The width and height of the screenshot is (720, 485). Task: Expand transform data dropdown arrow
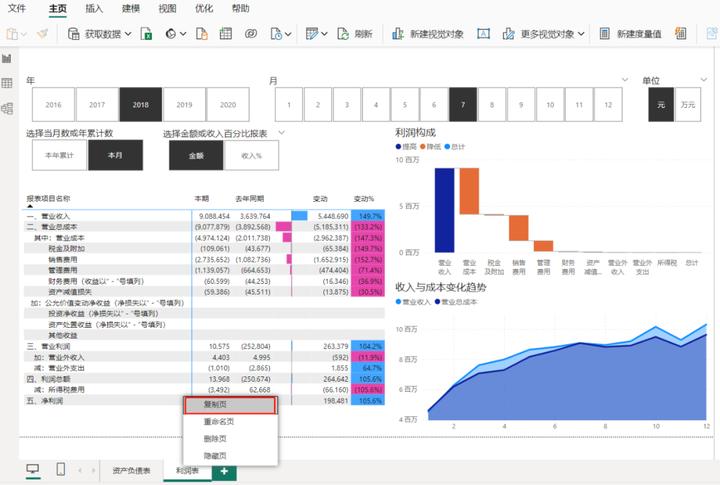tap(324, 34)
